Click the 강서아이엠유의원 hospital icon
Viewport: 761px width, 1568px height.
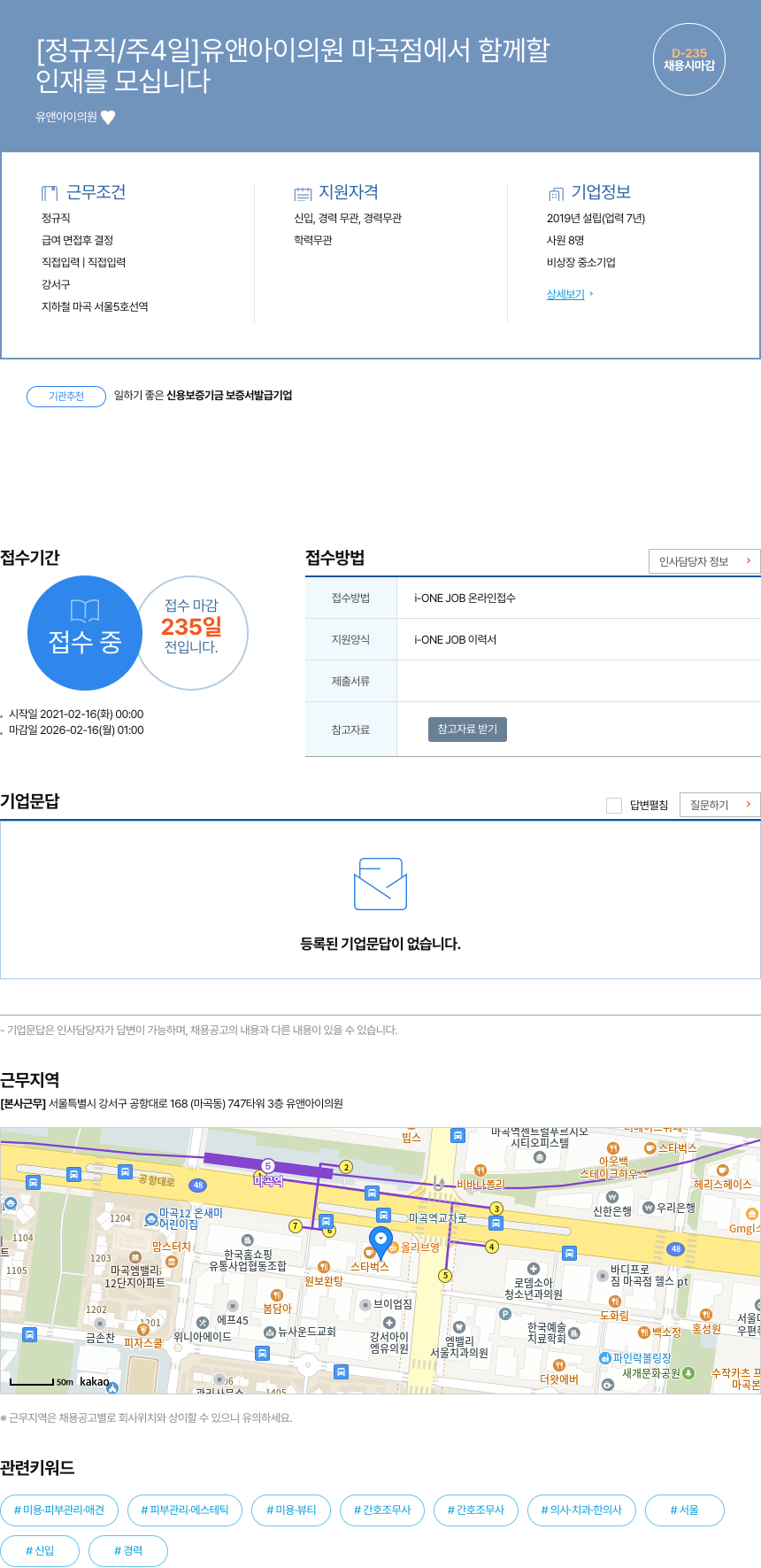point(388,1323)
